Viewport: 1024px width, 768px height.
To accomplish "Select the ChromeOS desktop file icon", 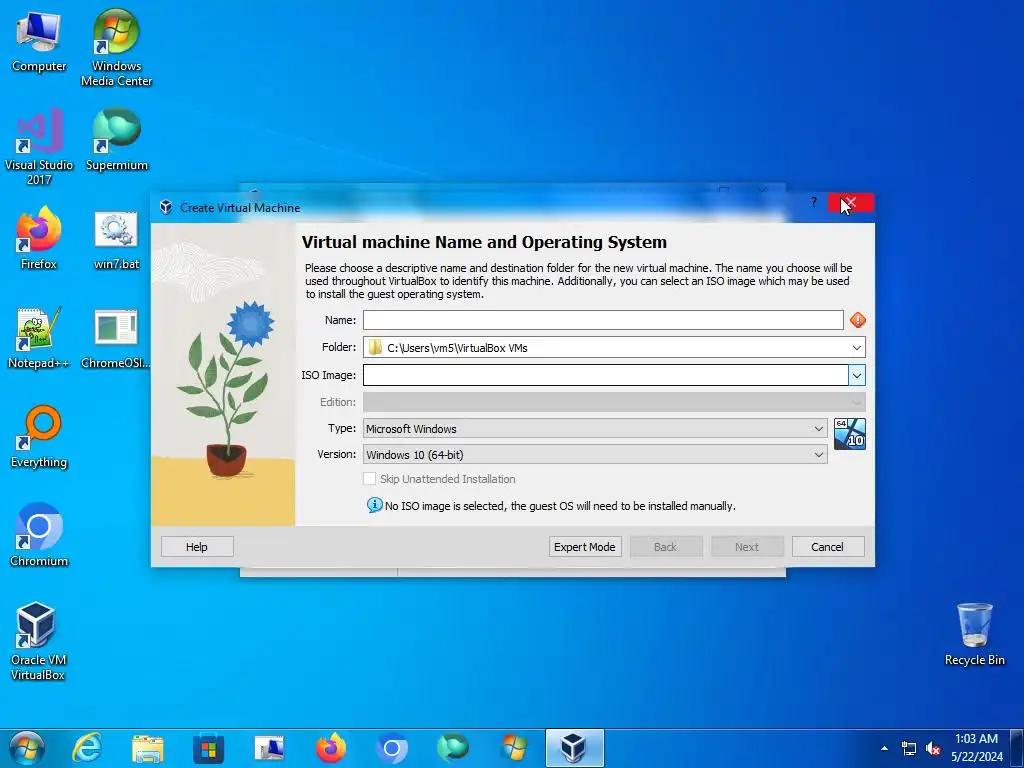I will tap(116, 338).
